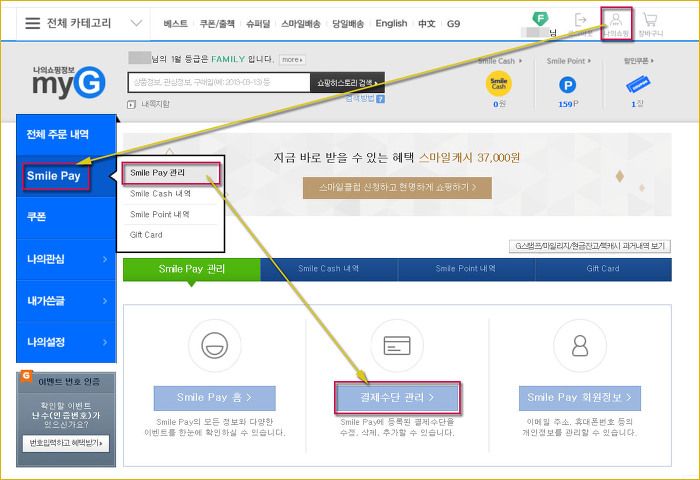Click the coupon count under 할인쿠폰
Image resolution: width=700 pixels, height=480 pixels.
638,104
